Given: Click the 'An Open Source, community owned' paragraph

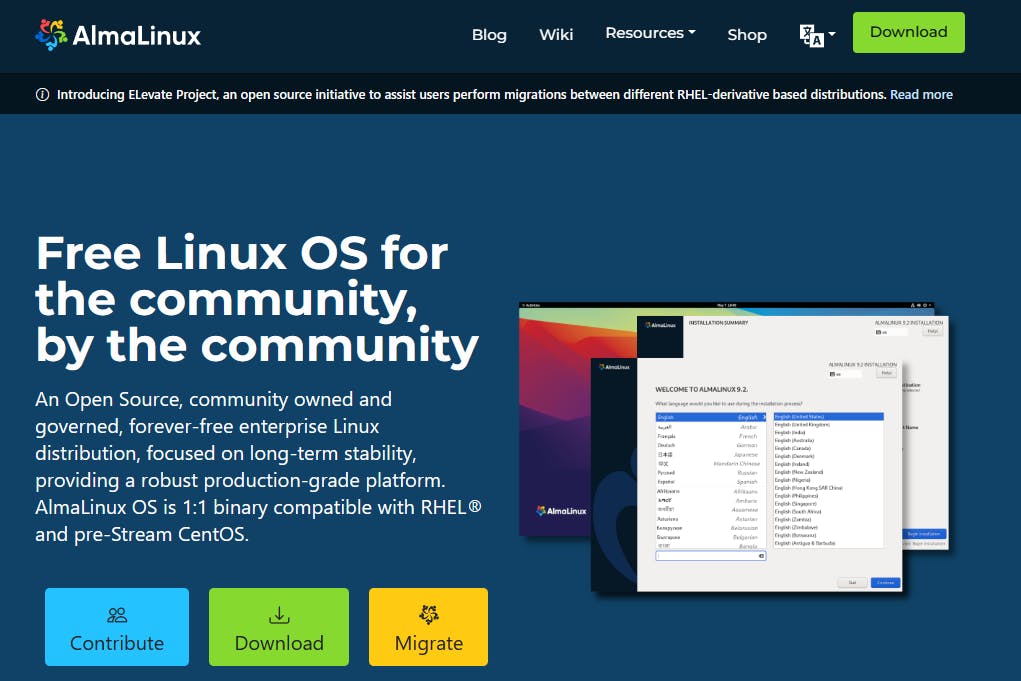Looking at the screenshot, I should point(259,467).
